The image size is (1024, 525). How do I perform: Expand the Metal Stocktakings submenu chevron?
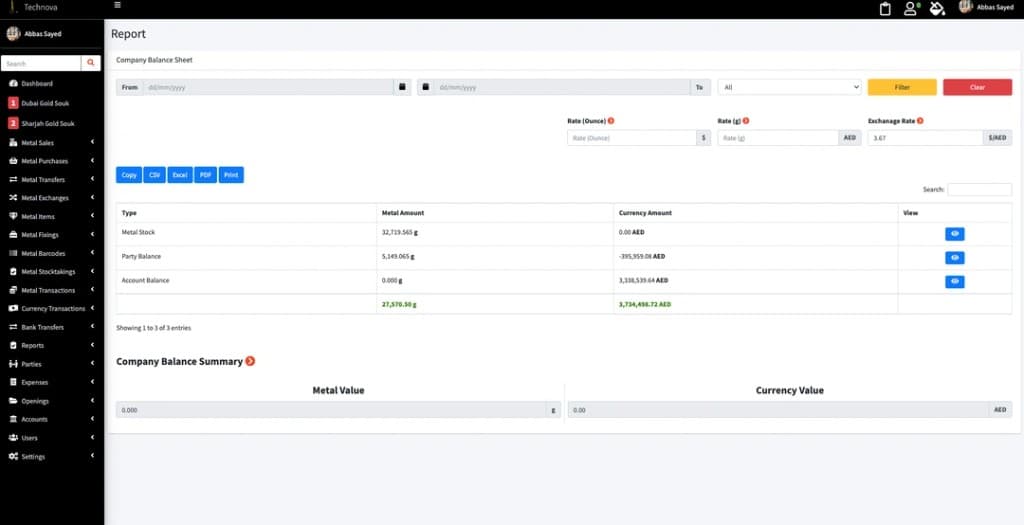[x=92, y=272]
